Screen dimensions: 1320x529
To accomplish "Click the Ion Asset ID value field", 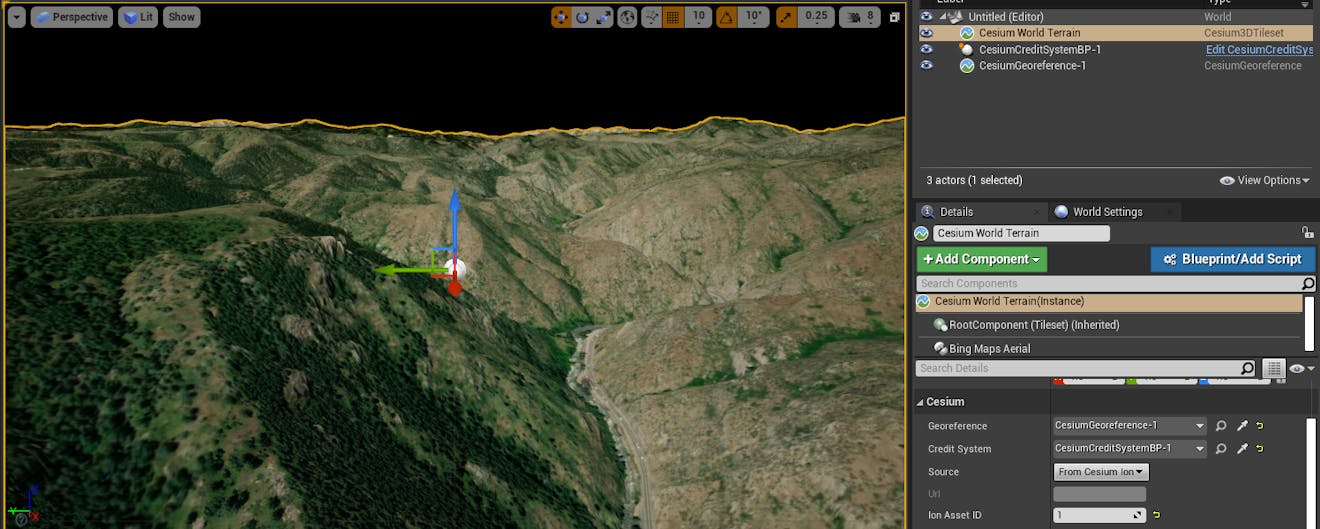I will click(x=1099, y=516).
